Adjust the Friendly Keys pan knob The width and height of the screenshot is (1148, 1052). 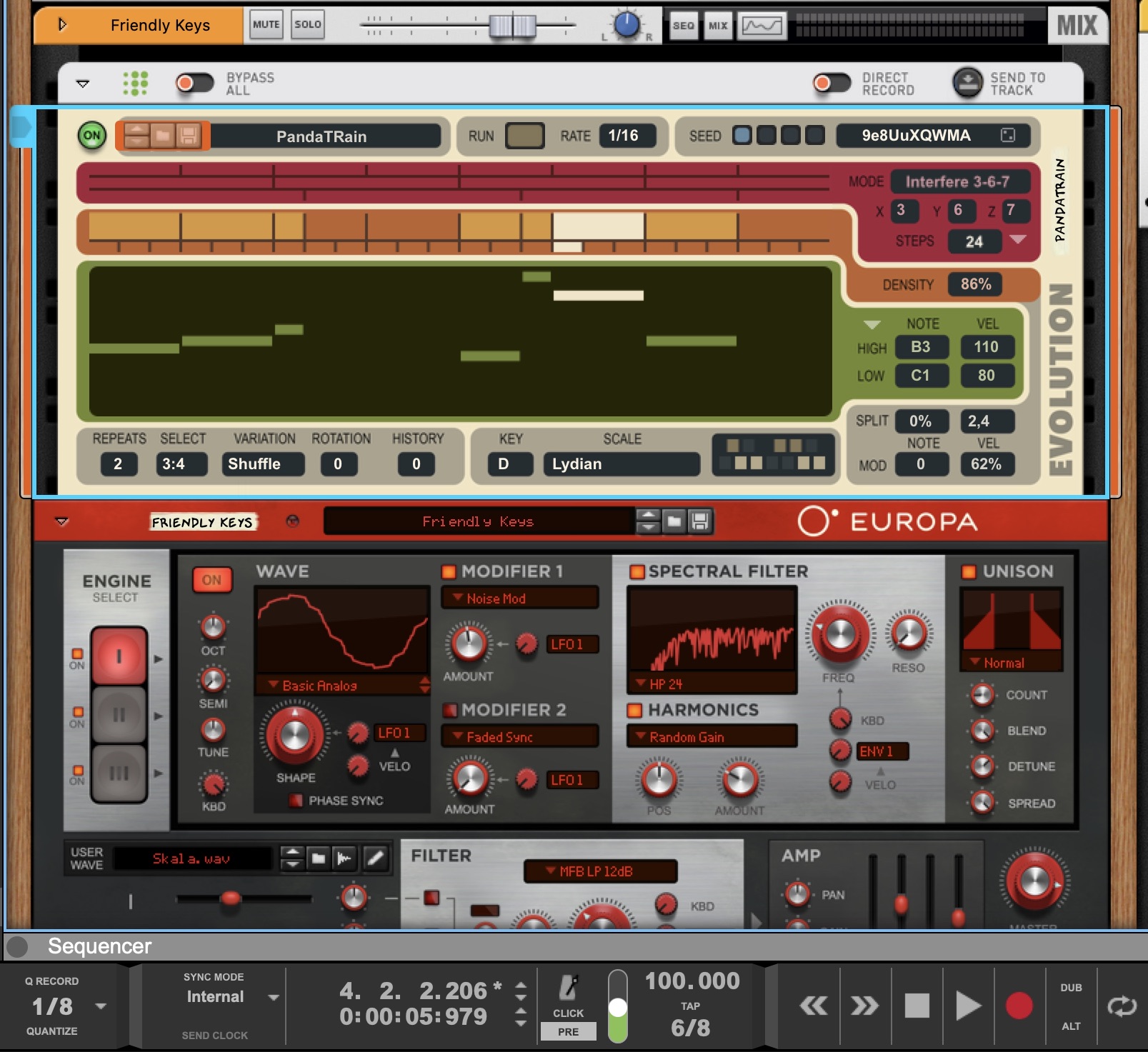click(x=627, y=25)
